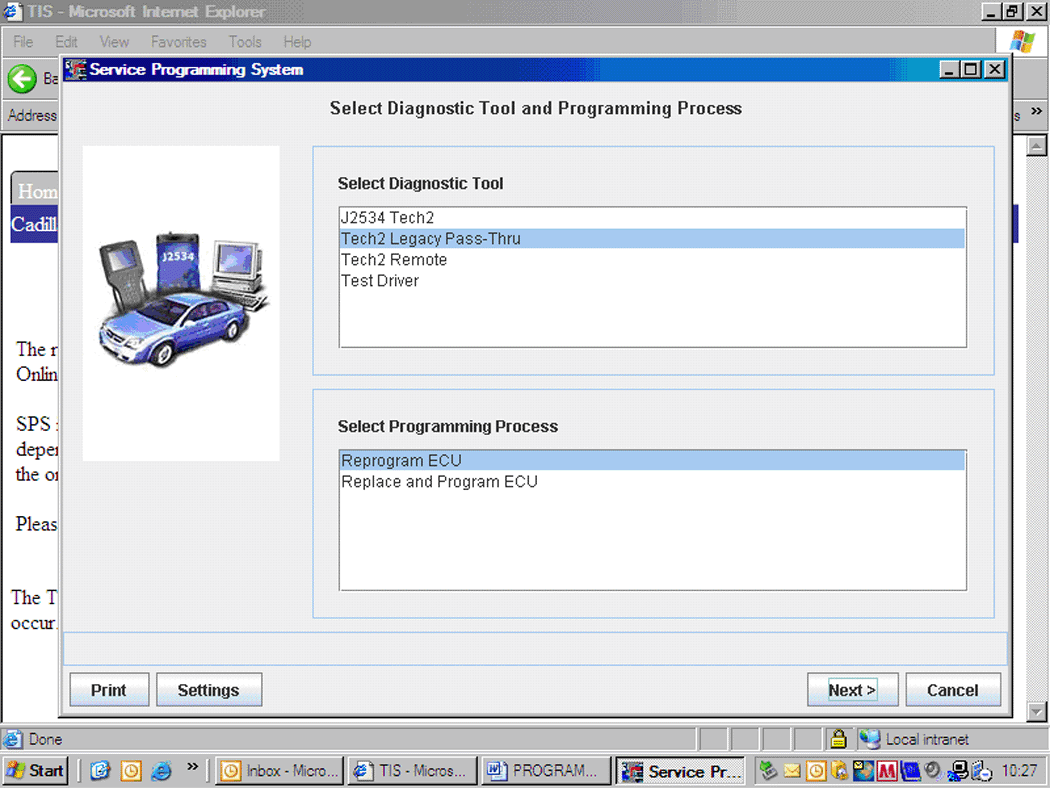Open the red McAfee tray icon
The width and height of the screenshot is (1050, 788).
coord(887,771)
